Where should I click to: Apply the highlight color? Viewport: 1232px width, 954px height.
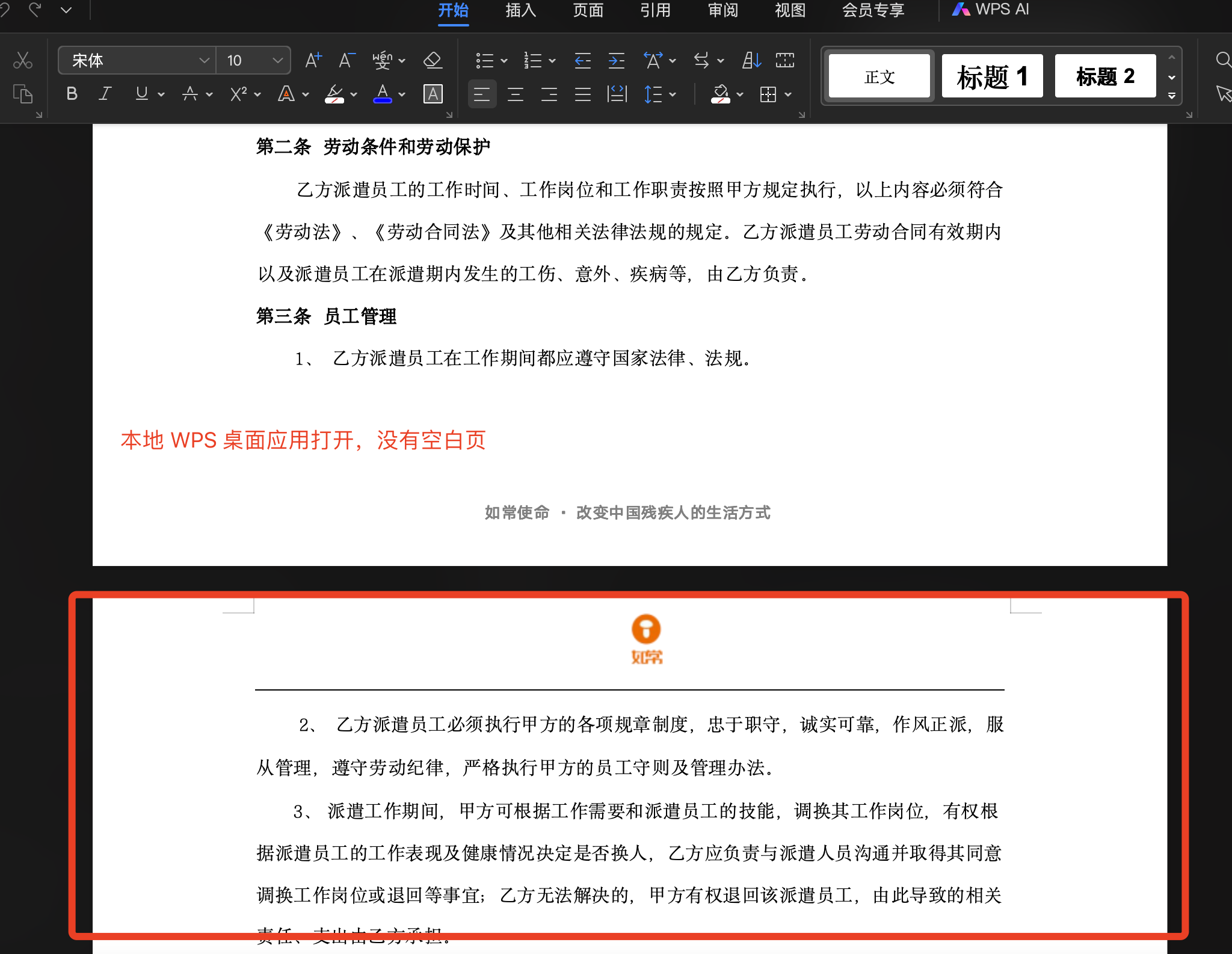[334, 94]
